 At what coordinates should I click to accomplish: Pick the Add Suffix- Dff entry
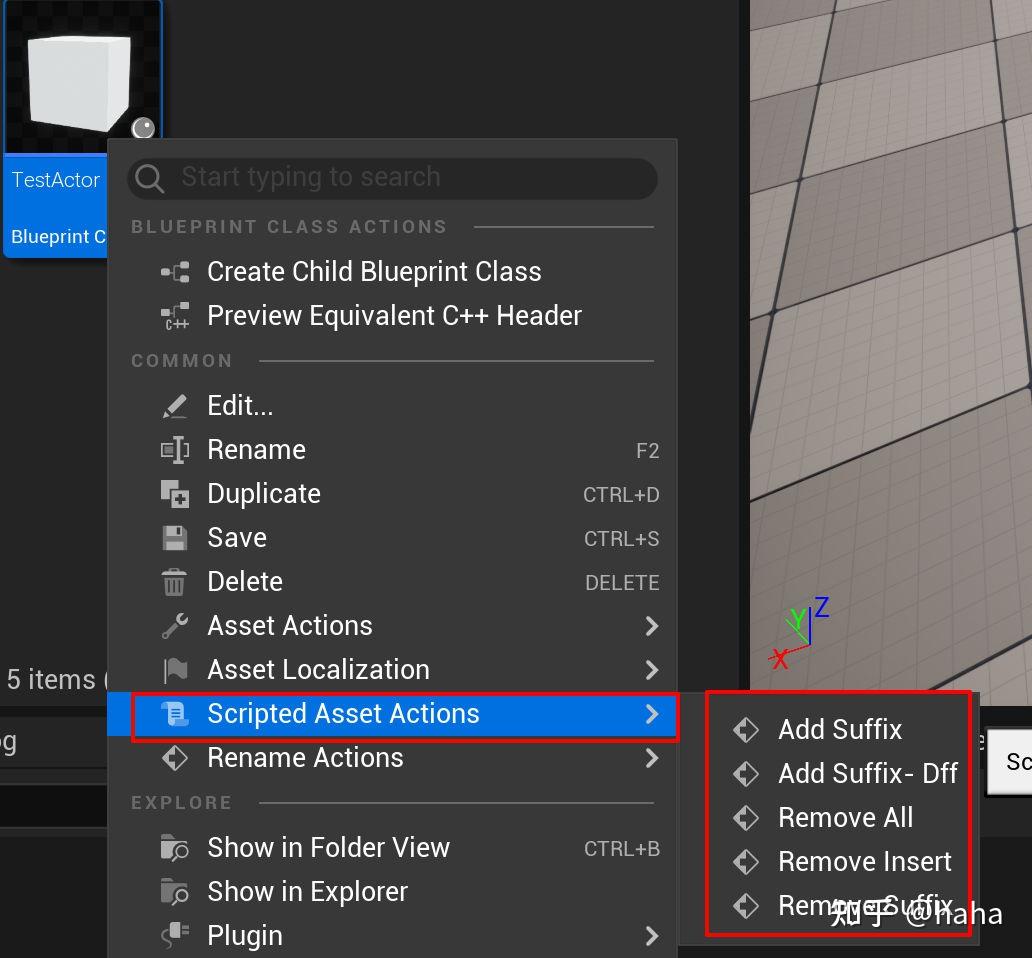click(867, 774)
